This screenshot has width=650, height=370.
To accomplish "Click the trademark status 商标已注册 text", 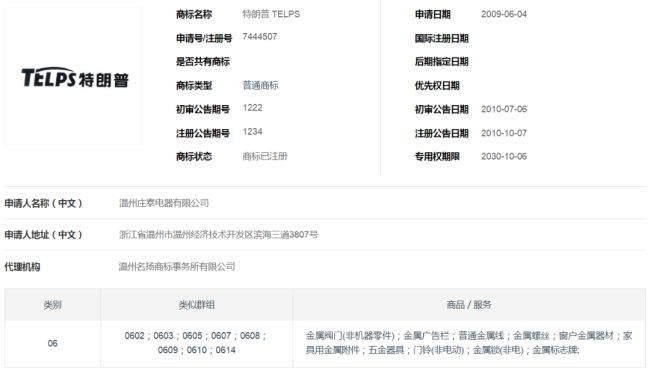I will pos(265,156).
